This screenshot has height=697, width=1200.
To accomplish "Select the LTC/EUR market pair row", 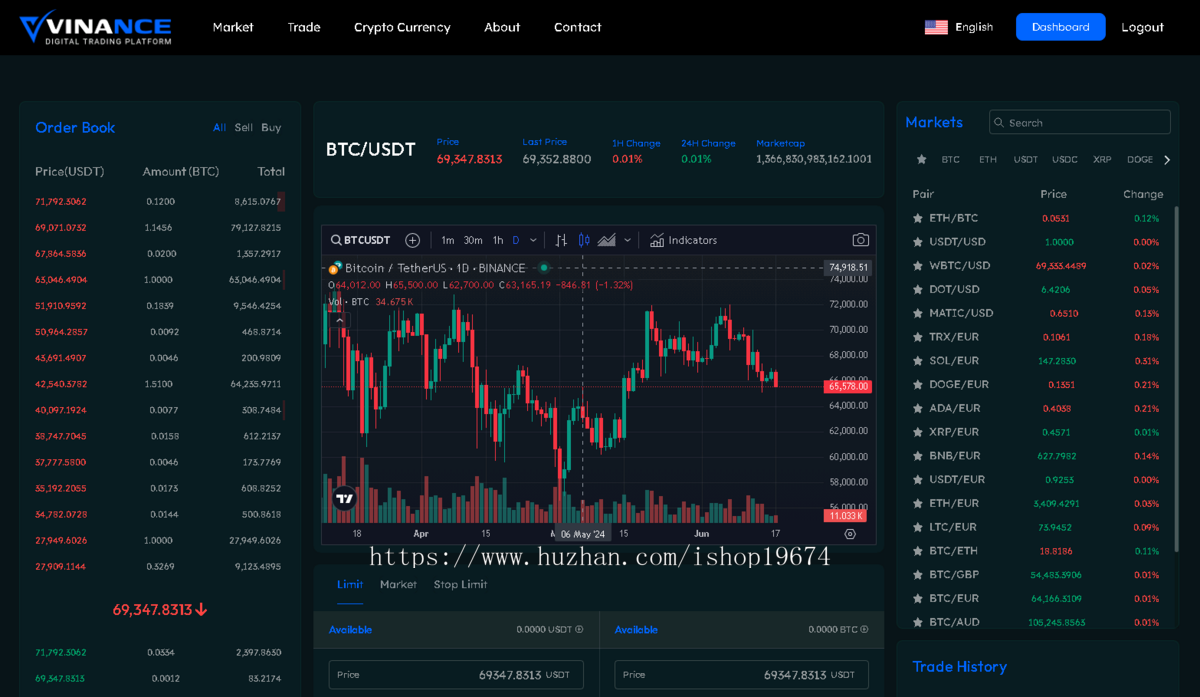I will coord(1036,527).
